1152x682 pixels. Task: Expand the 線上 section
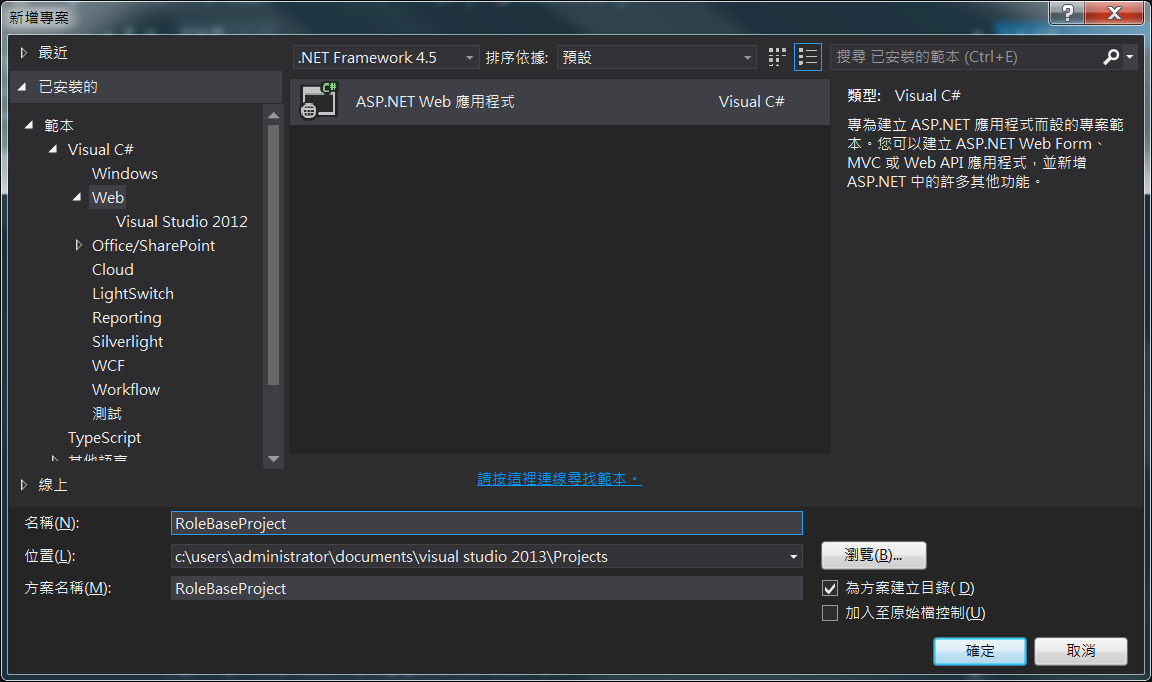point(24,485)
